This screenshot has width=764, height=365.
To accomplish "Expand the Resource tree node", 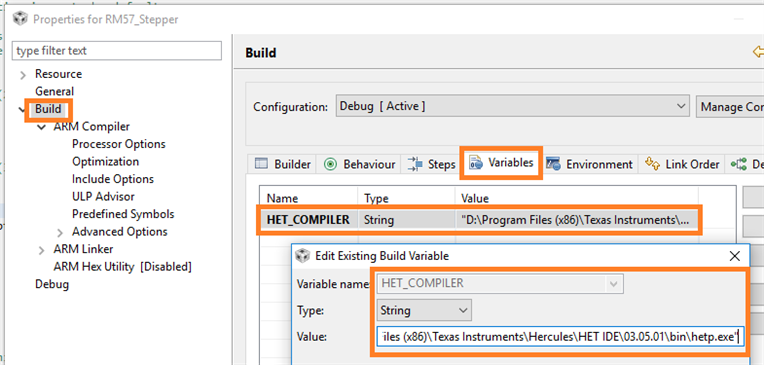I will (x=22, y=75).
